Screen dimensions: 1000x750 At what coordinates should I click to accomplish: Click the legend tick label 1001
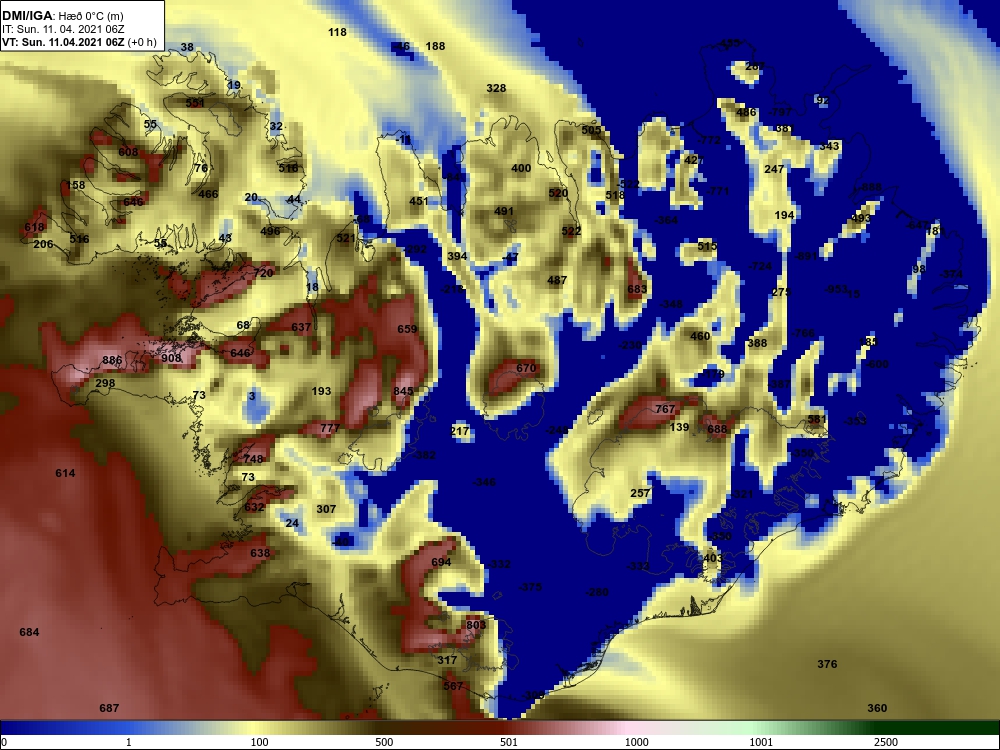pos(761,742)
